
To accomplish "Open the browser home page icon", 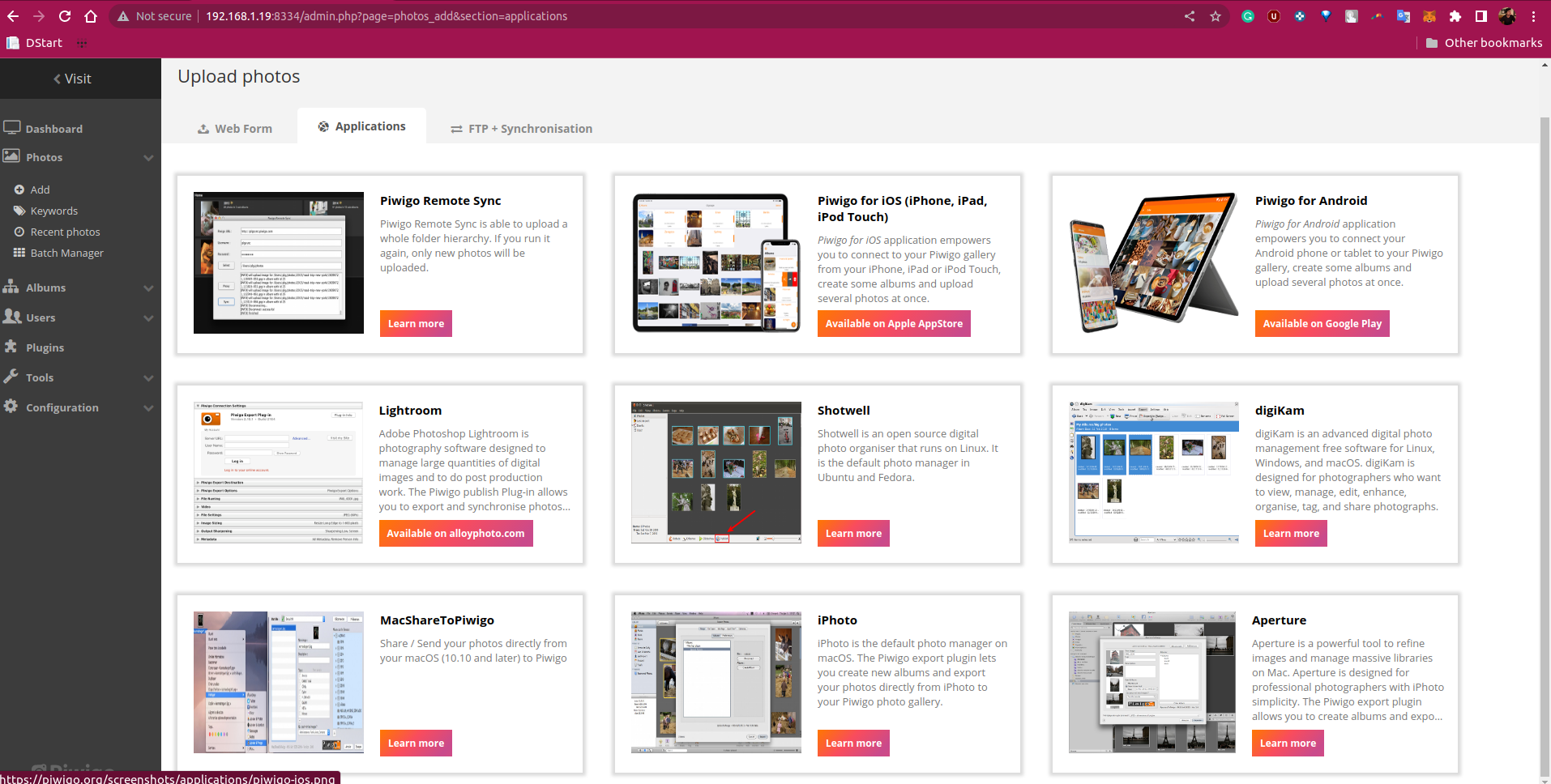I will 91,16.
